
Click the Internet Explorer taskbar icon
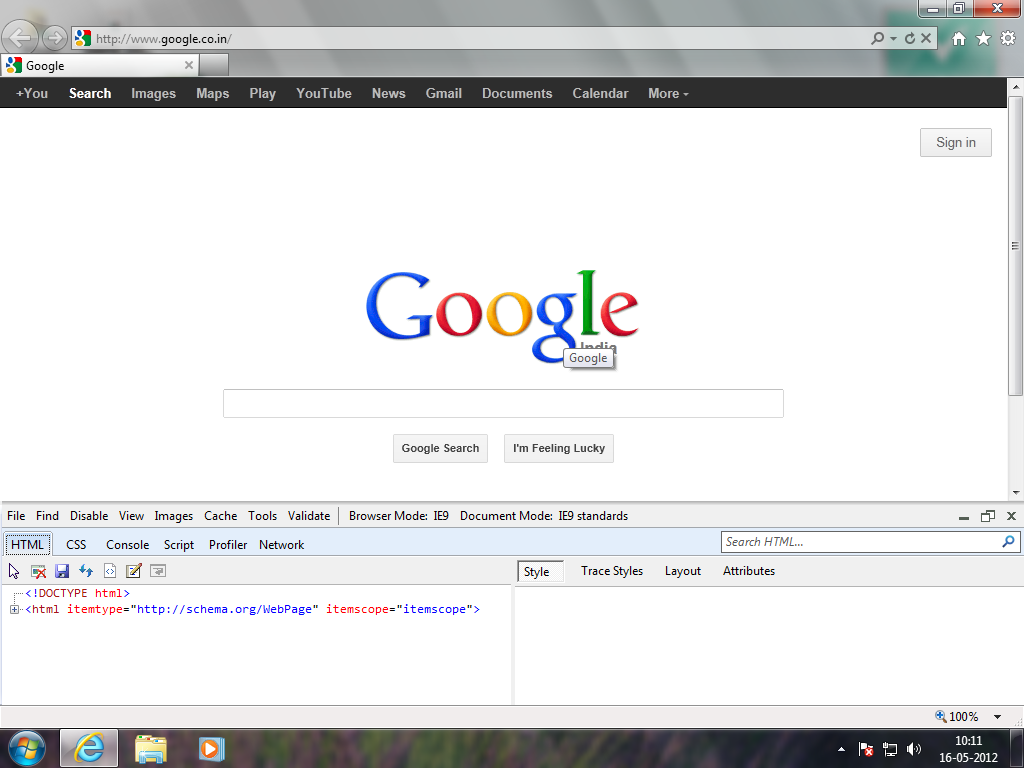click(x=89, y=748)
